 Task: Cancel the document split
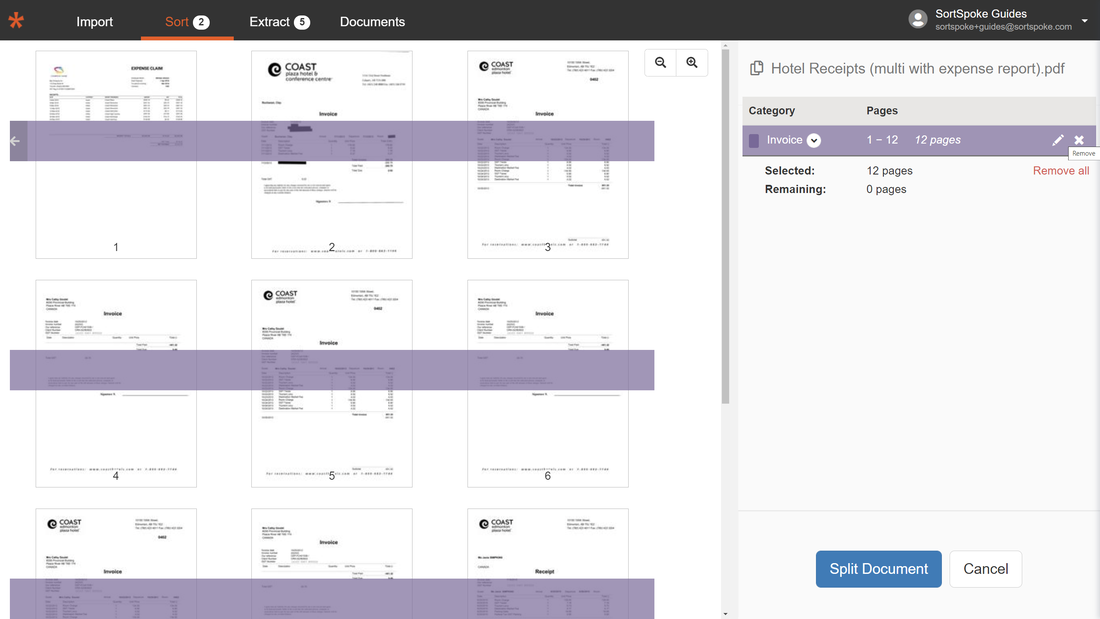[x=986, y=569]
